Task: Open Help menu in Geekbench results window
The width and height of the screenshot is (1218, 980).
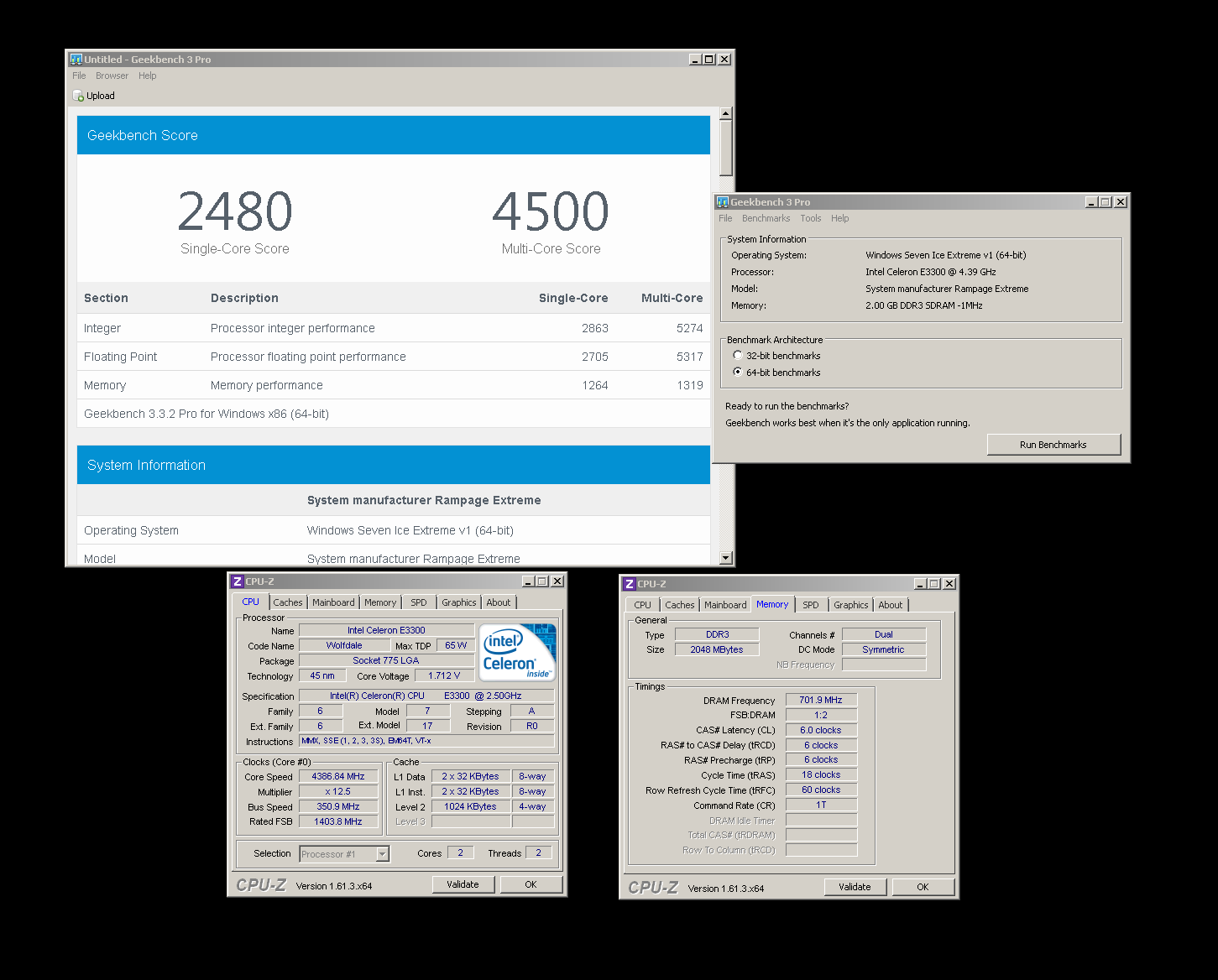Action: [x=148, y=76]
